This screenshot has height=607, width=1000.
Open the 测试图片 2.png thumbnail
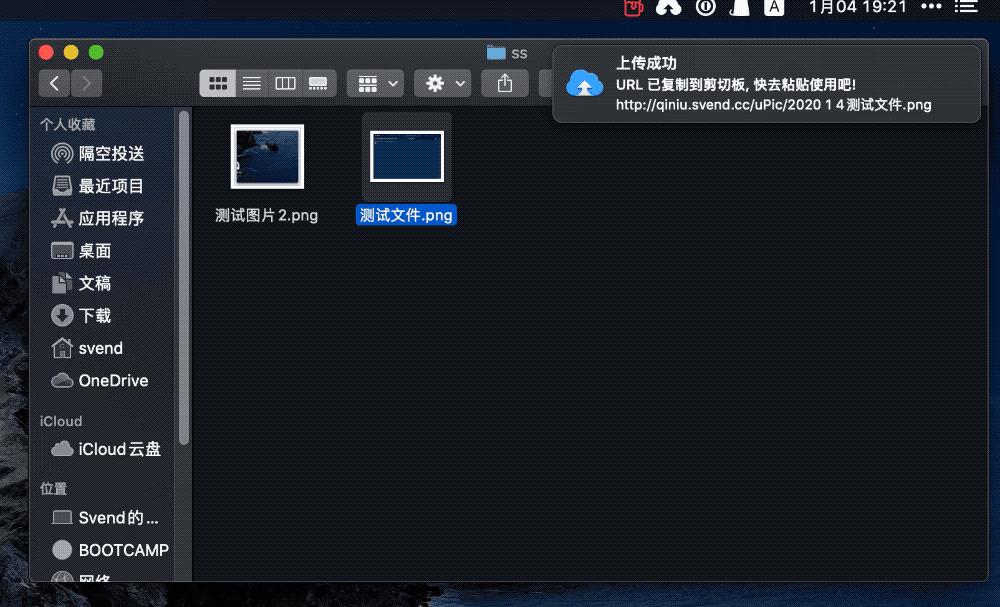pyautogui.click(x=267, y=156)
